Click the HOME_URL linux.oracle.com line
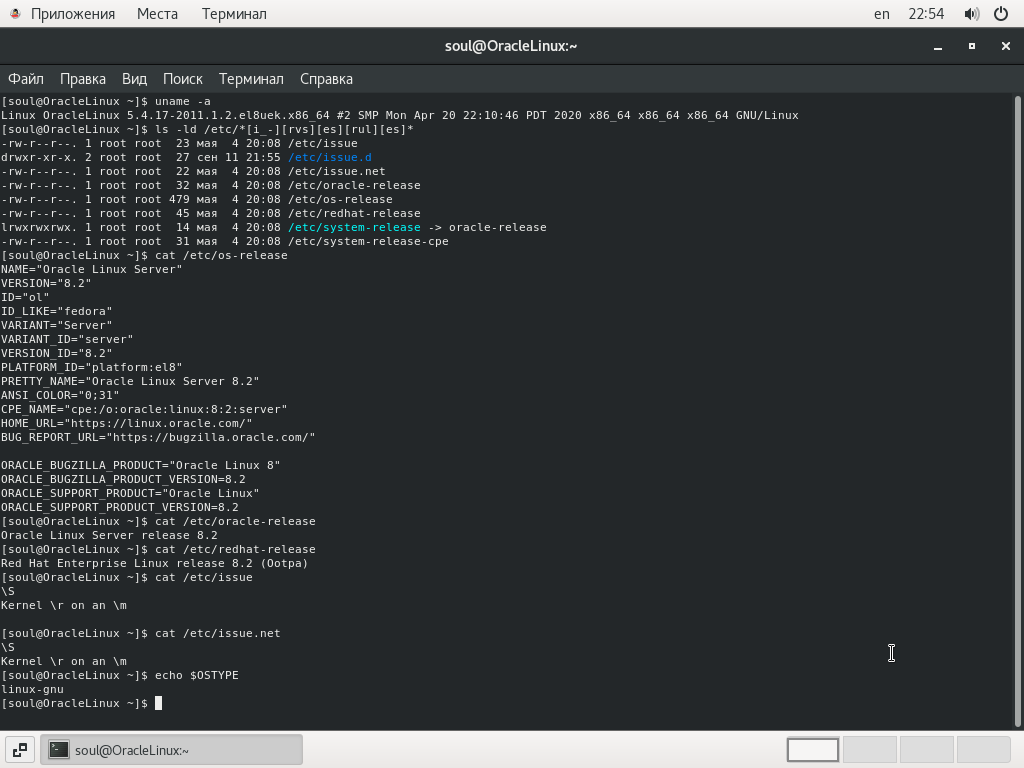This screenshot has height=768, width=1024. click(126, 423)
